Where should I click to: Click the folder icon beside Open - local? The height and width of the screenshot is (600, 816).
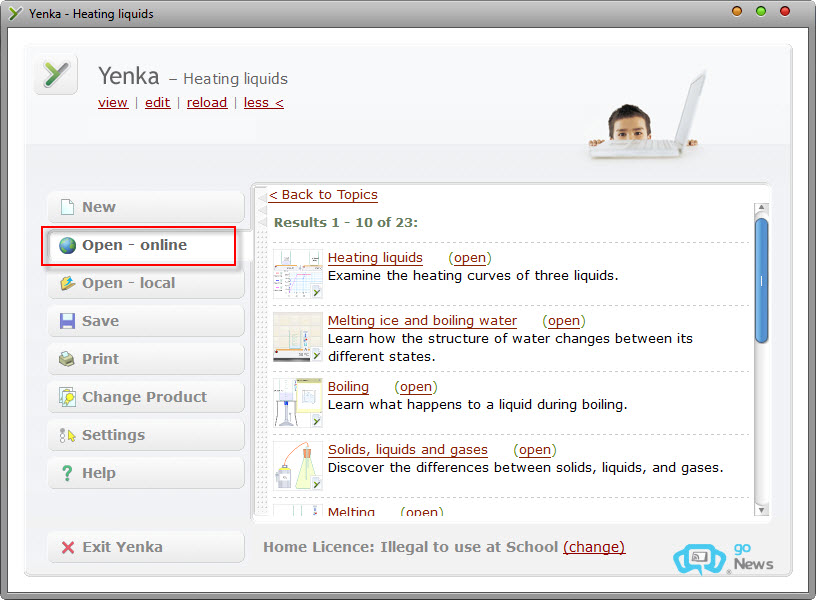click(x=68, y=283)
